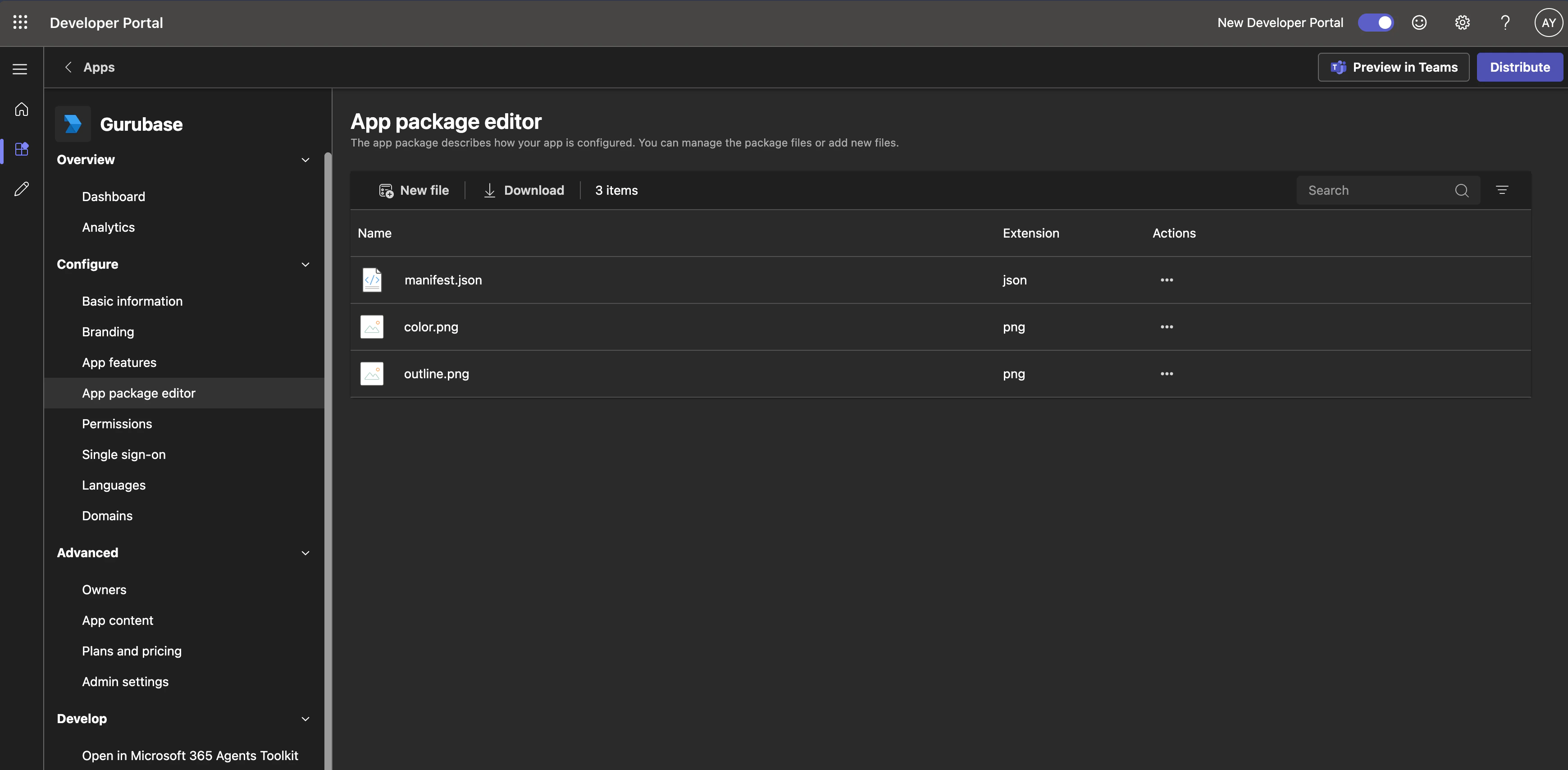Go to Home via house icon
This screenshot has width=1568, height=770.
21,109
